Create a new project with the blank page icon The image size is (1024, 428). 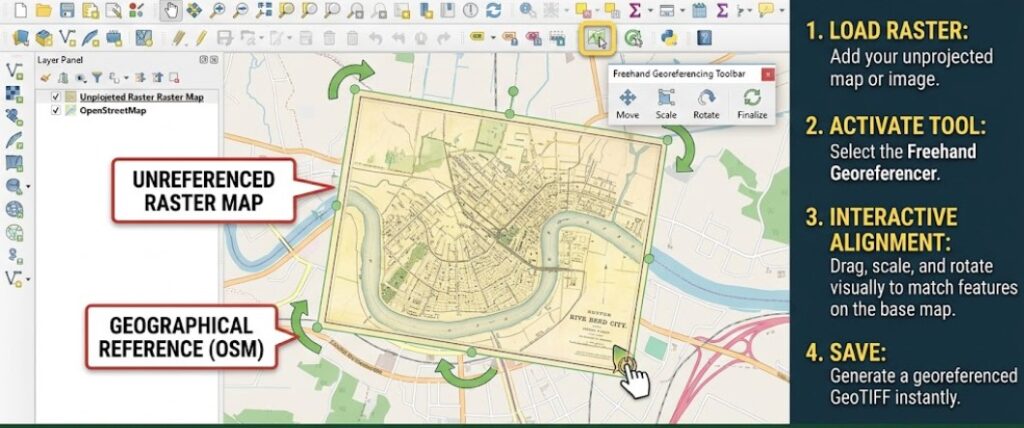point(20,10)
